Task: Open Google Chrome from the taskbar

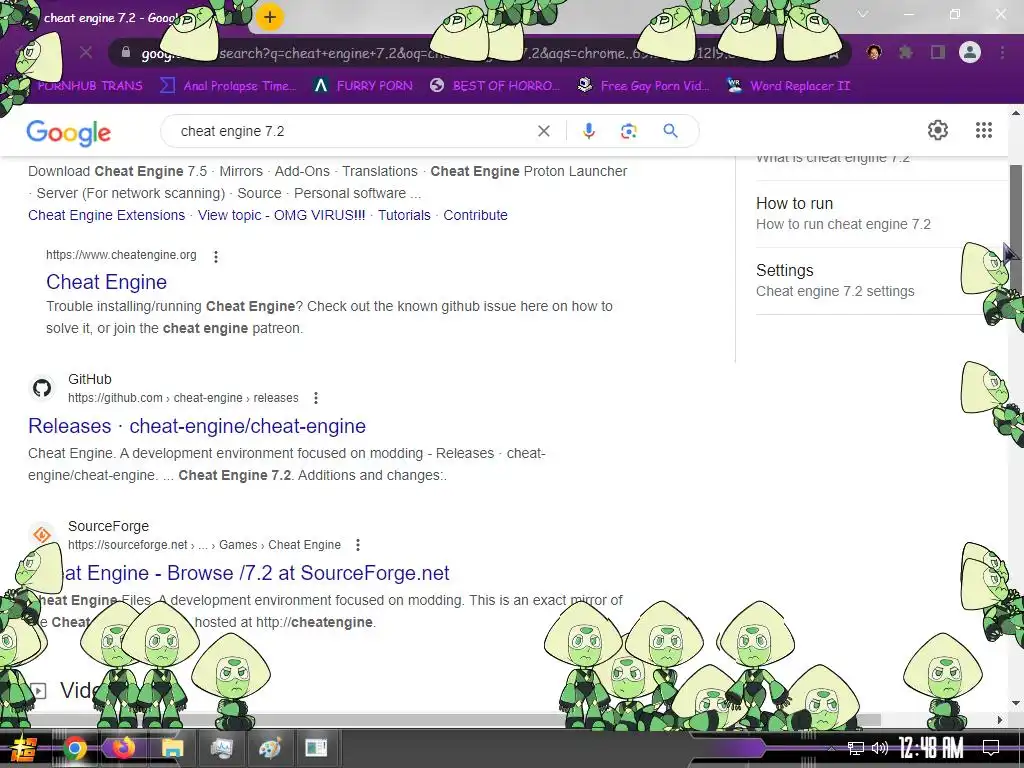Action: point(75,748)
